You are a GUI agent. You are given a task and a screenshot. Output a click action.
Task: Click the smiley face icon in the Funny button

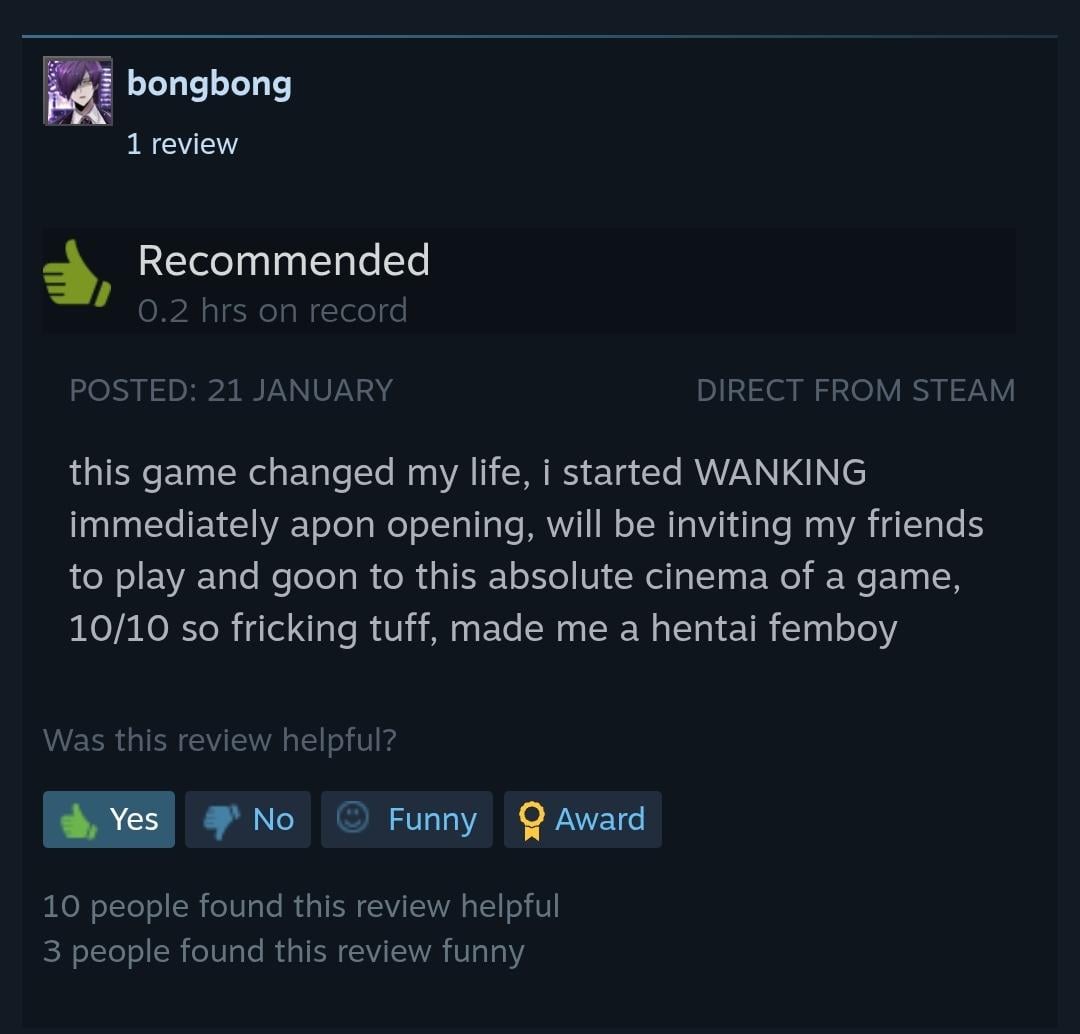(x=353, y=818)
